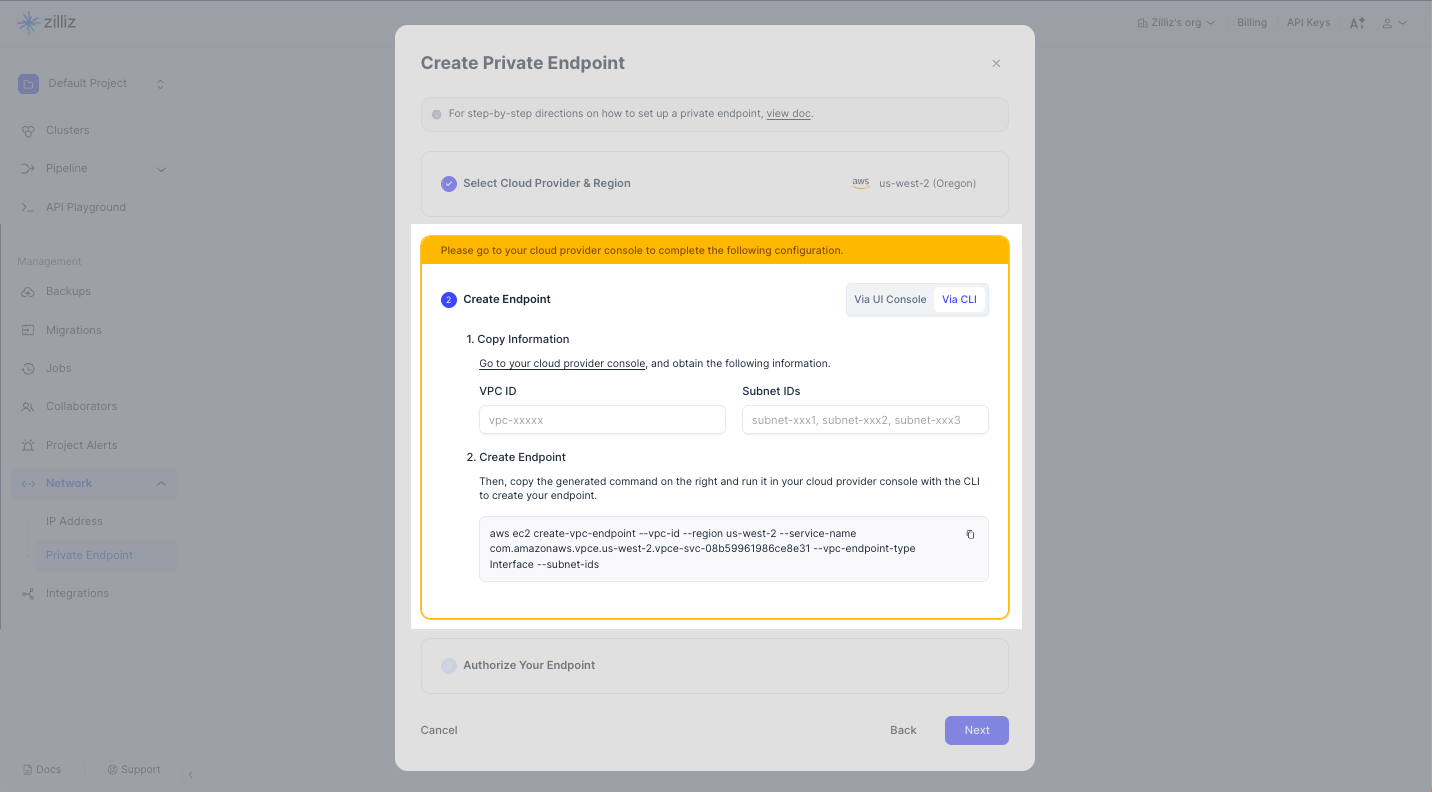1432x792 pixels.
Task: Click the Backups icon in Management
Action: click(x=28, y=292)
